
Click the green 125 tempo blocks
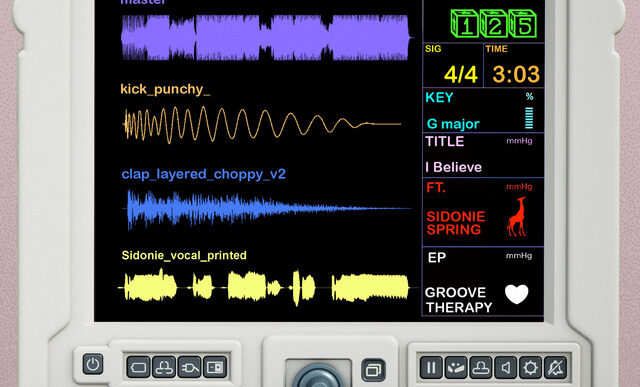493,24
